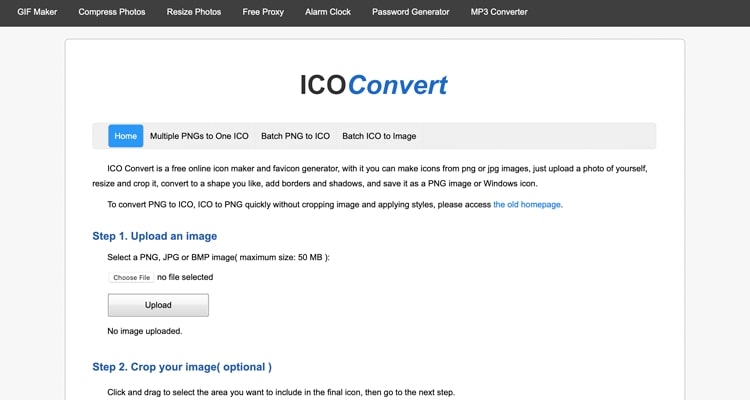The image size is (750, 400).
Task: Click the 'No image uploaded.' status text
Action: click(x=144, y=331)
